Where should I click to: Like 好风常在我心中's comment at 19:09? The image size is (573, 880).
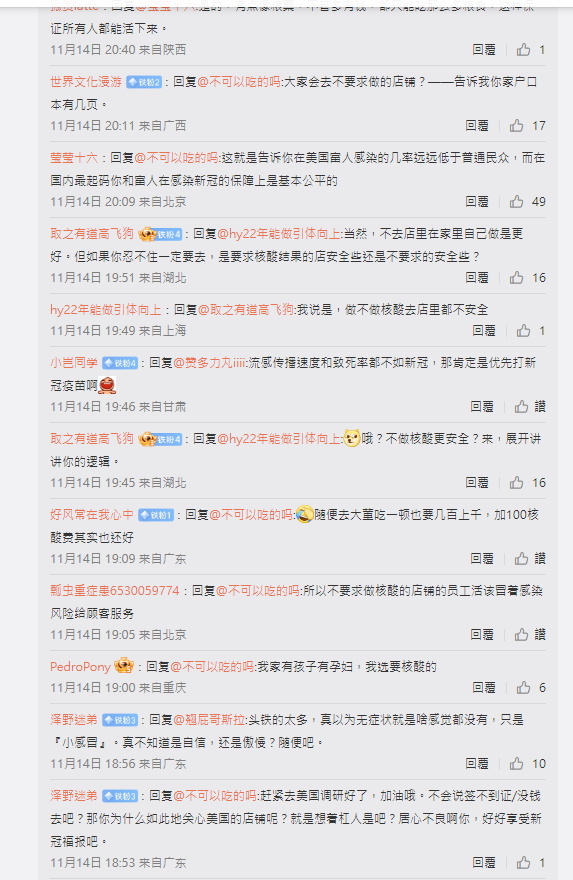(521, 558)
